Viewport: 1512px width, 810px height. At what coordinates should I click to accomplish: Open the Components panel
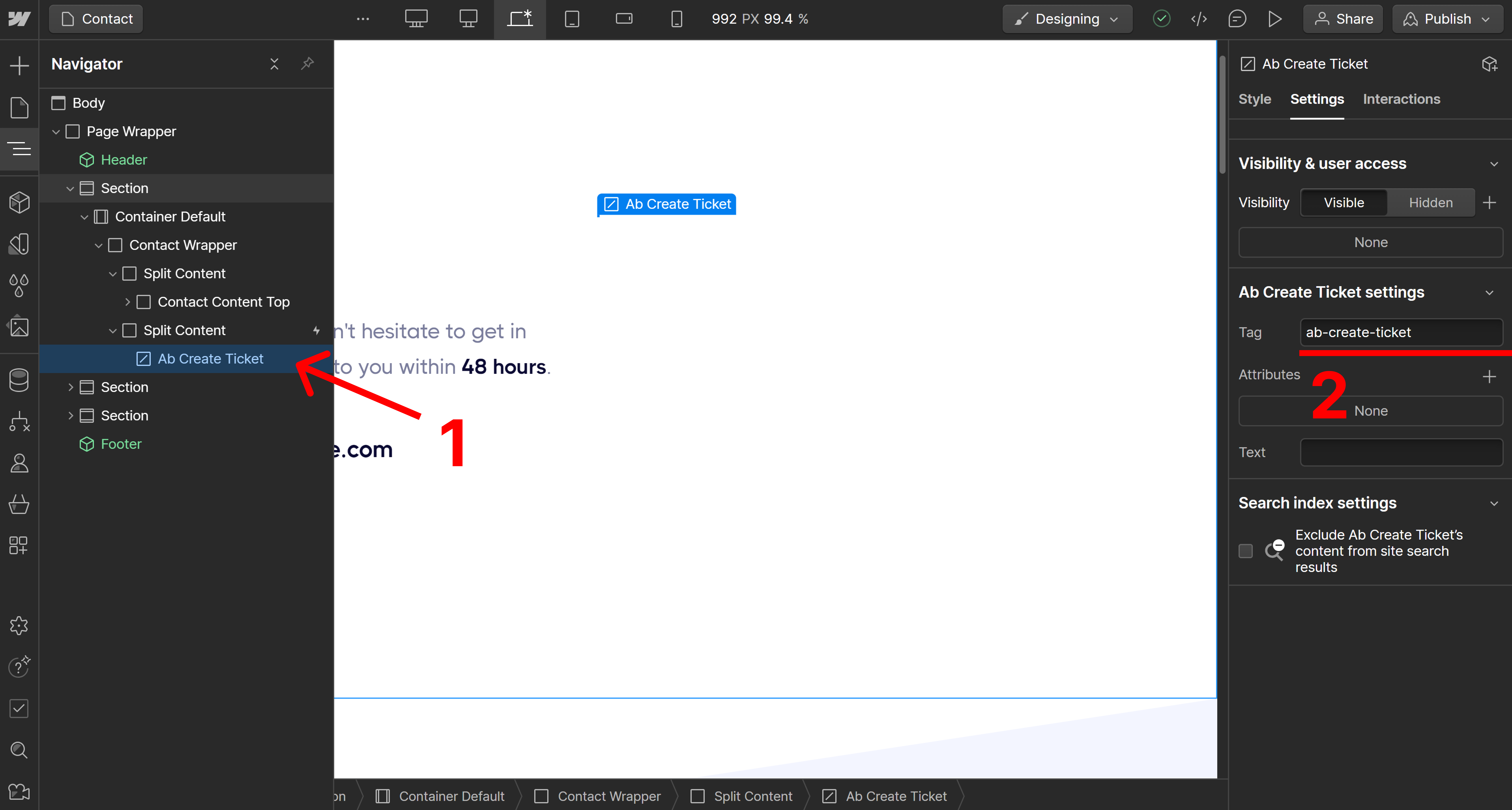tap(19, 202)
